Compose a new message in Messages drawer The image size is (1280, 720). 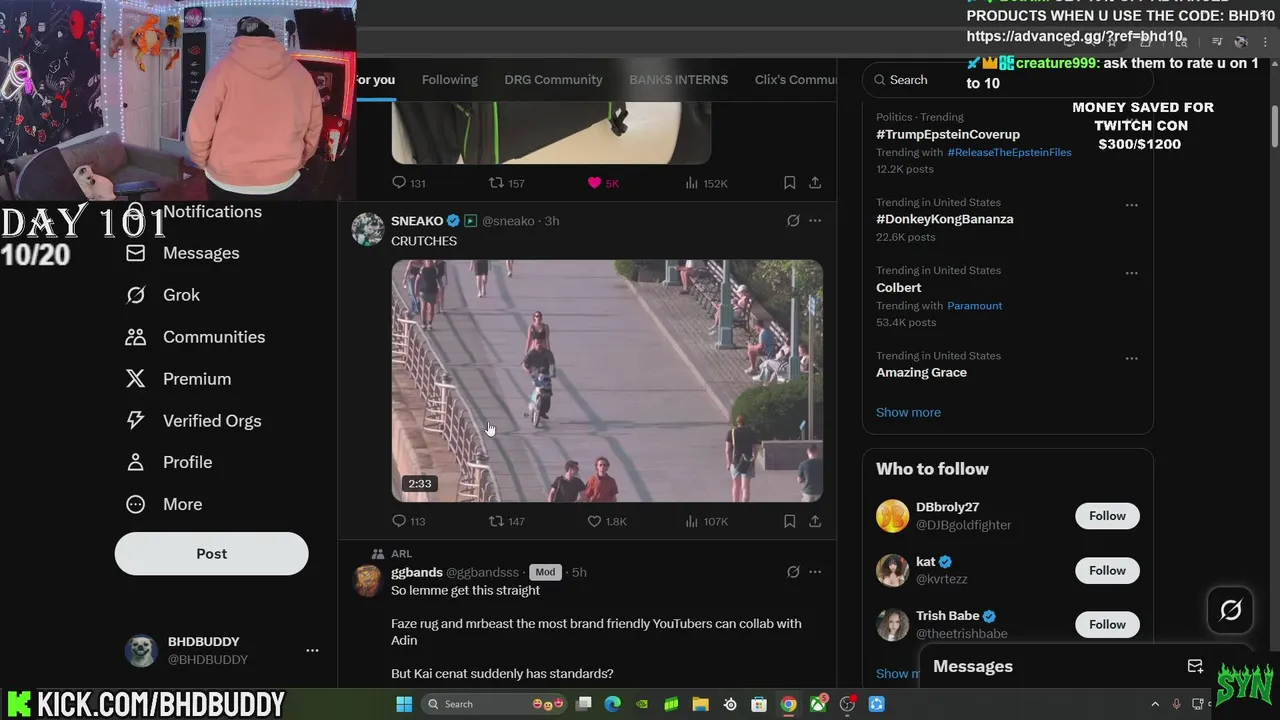[1194, 666]
